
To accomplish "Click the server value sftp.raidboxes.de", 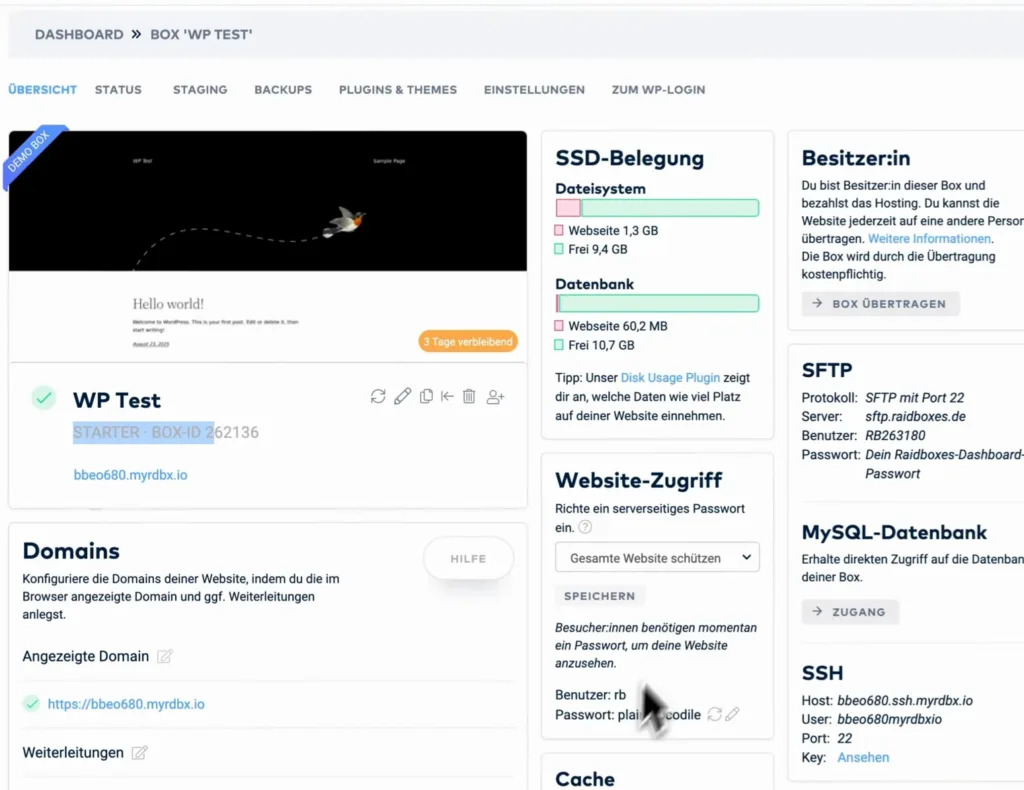I will [916, 417].
